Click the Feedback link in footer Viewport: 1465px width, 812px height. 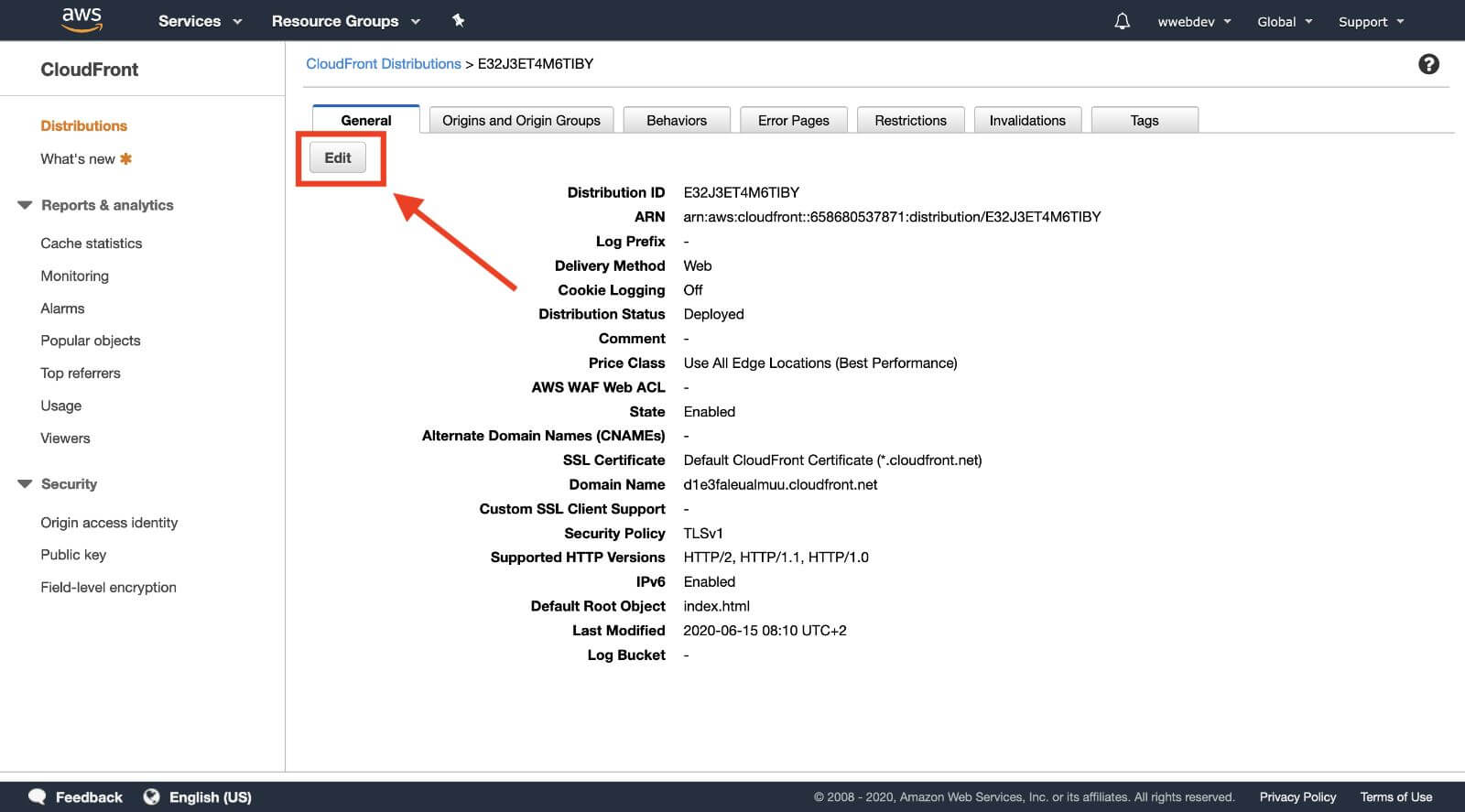point(89,796)
